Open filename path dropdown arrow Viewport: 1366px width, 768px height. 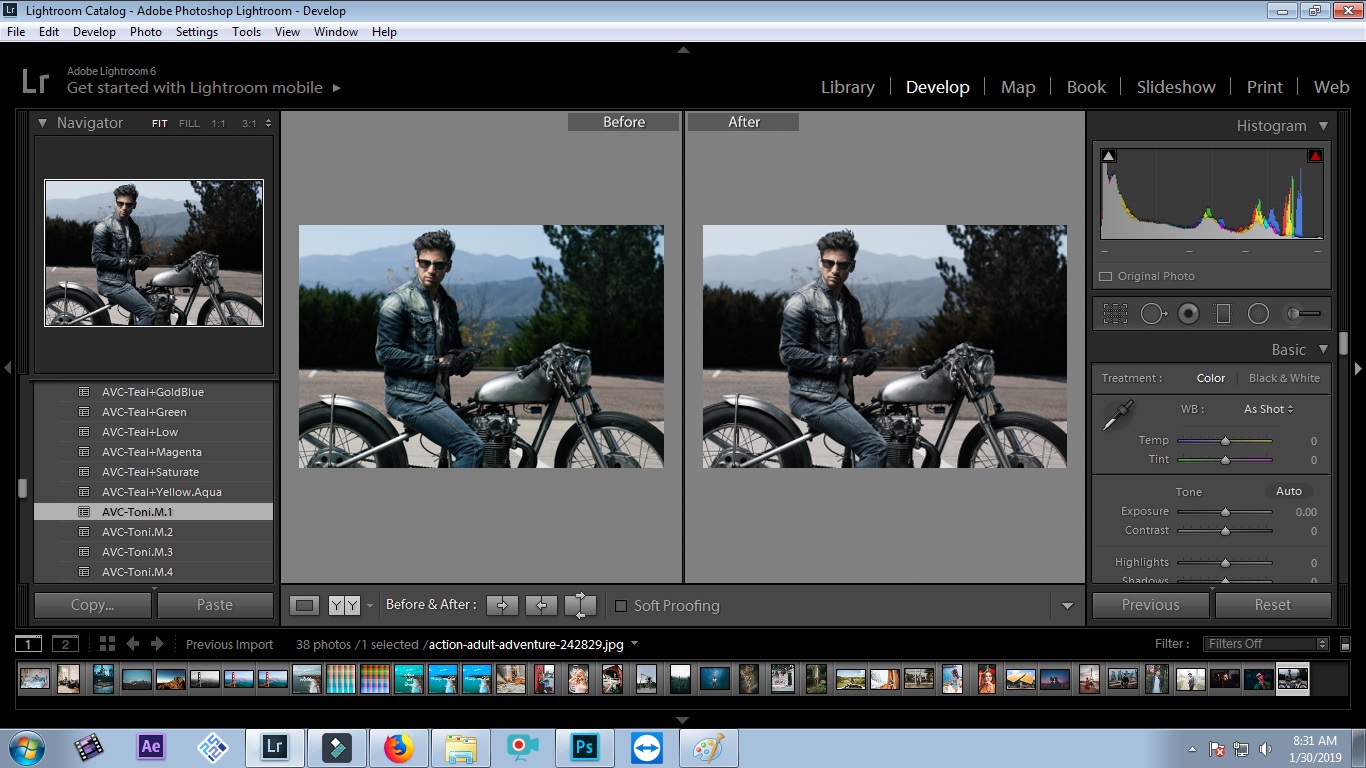(x=634, y=644)
